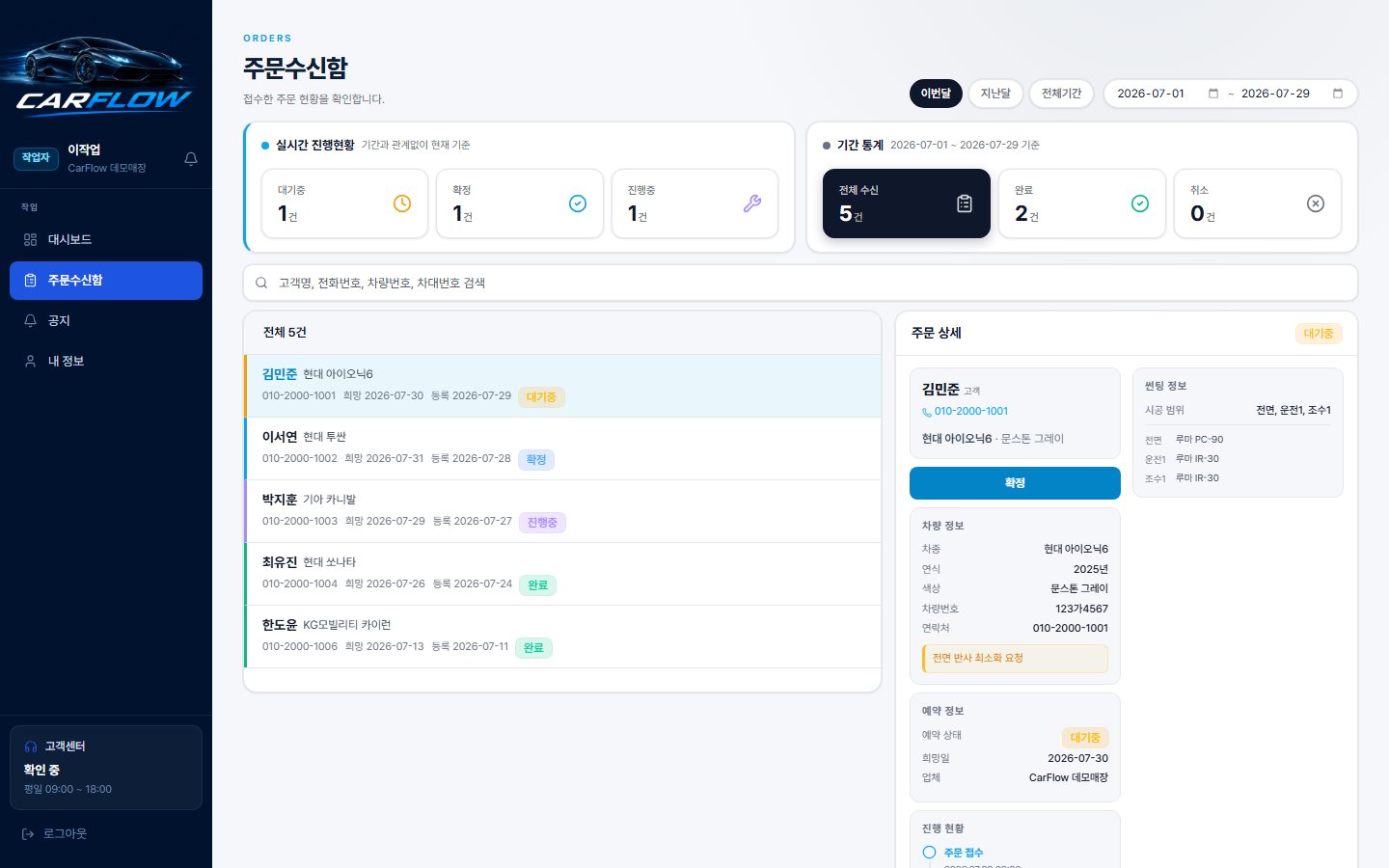This screenshot has width=1389, height=868.
Task: Select the 전체기간 period filter
Action: [1061, 94]
